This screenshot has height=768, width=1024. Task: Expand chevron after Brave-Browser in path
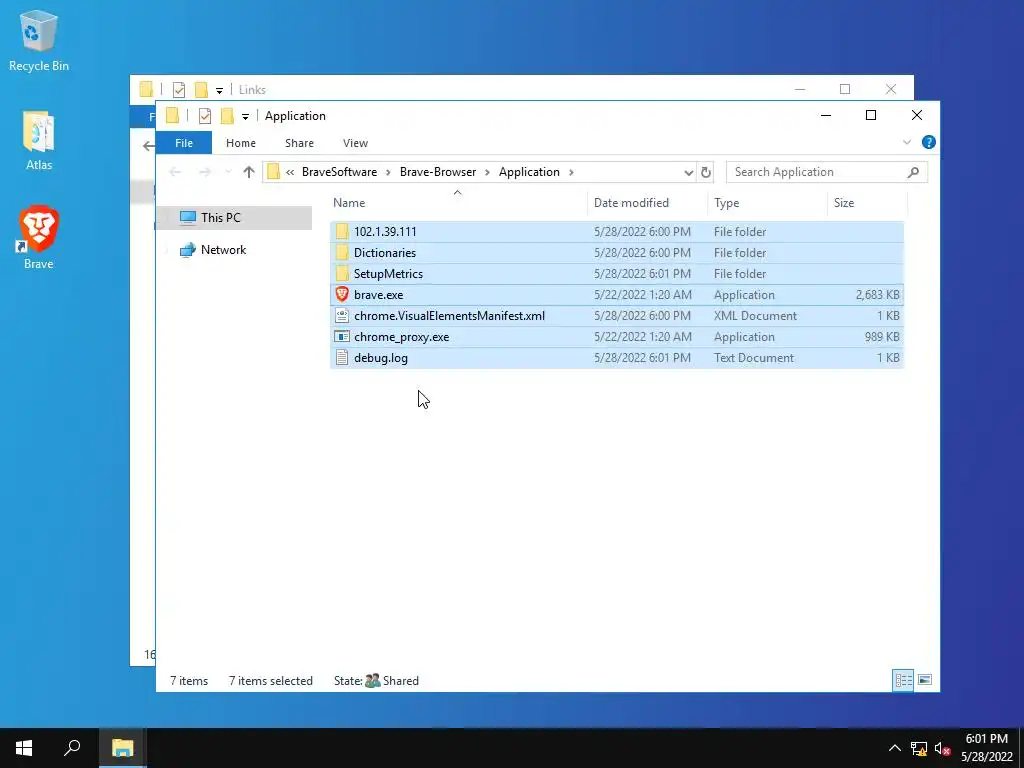coord(487,172)
